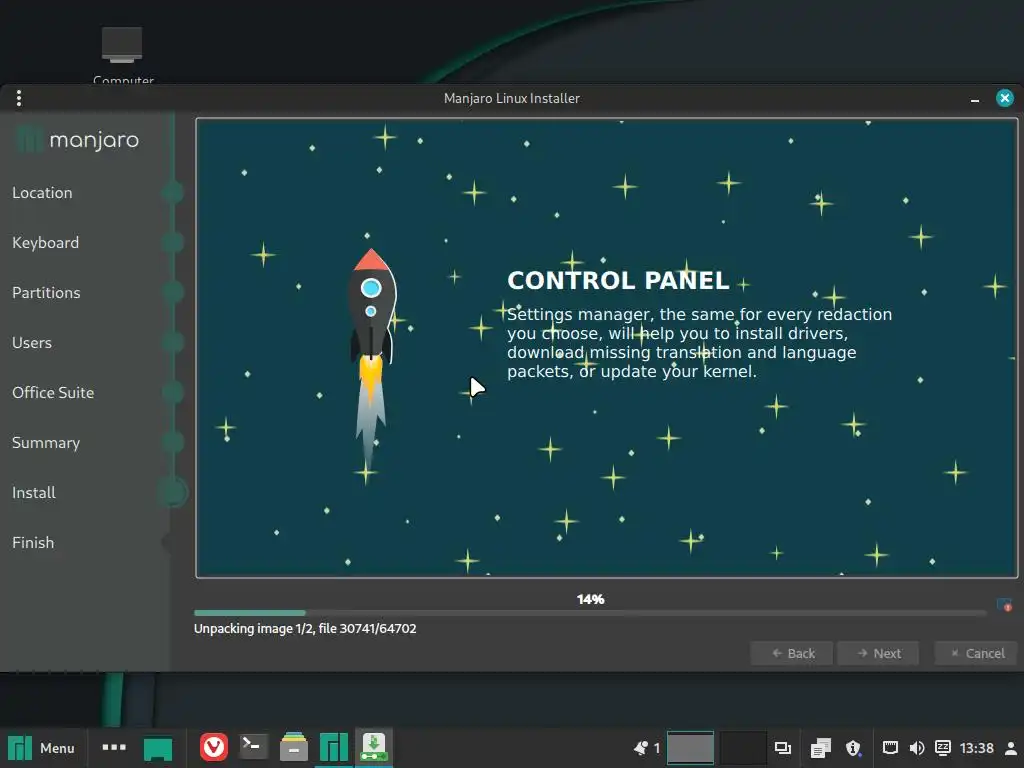Open the notifications bell in taskbar
This screenshot has height=768, width=1024.
[641, 748]
